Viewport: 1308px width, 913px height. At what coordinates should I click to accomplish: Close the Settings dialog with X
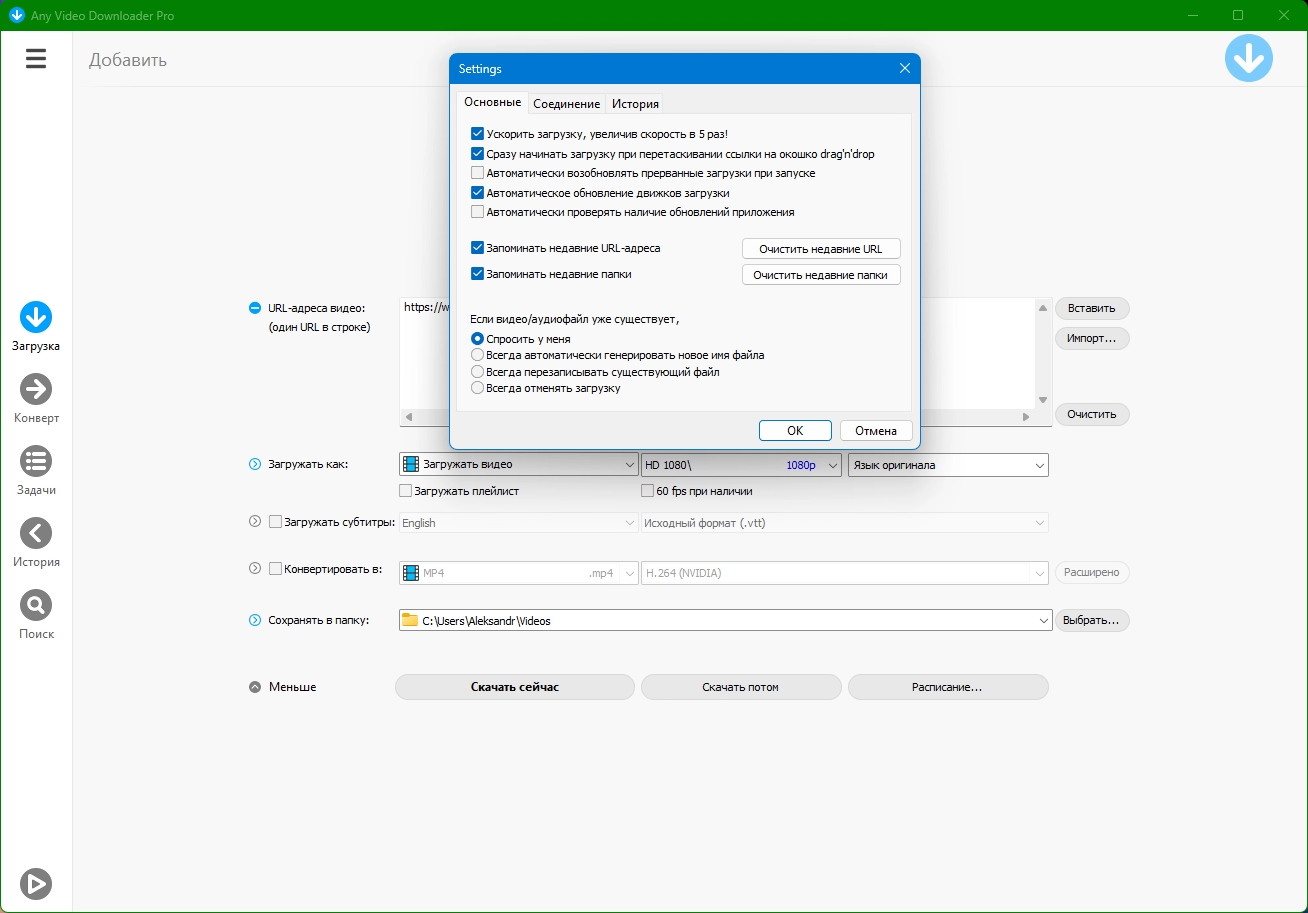point(904,69)
